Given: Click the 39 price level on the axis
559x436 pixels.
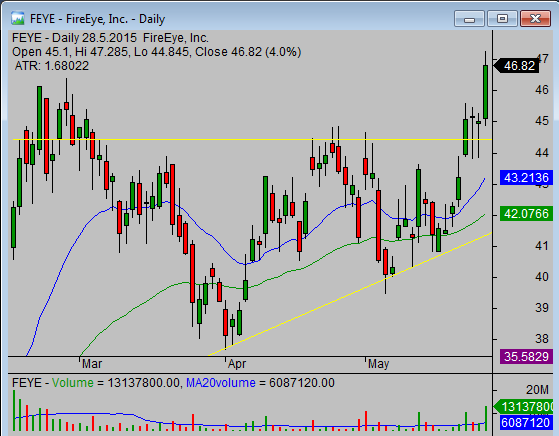Looking at the screenshot, I should pos(542,308).
